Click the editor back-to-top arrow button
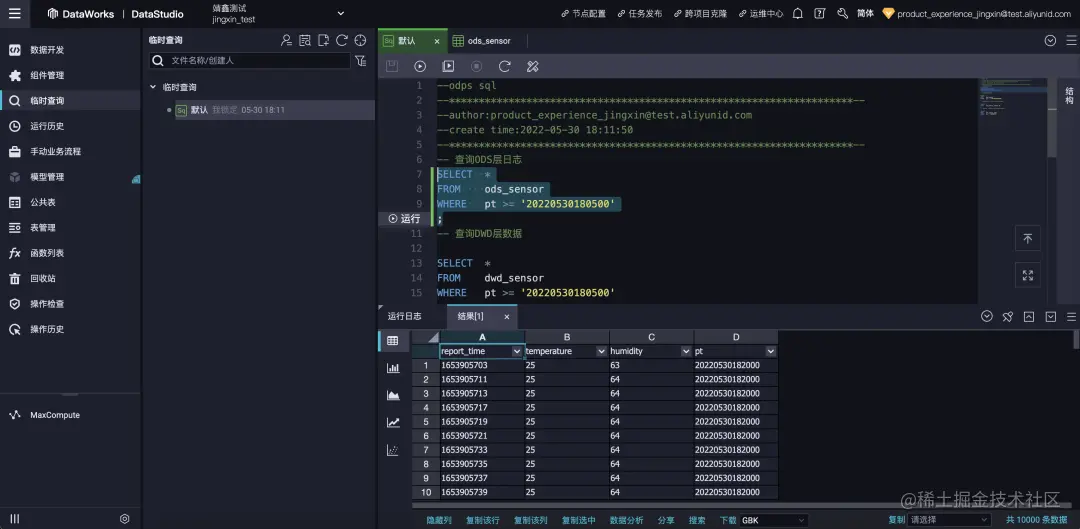The height and width of the screenshot is (529, 1080). tap(1028, 238)
